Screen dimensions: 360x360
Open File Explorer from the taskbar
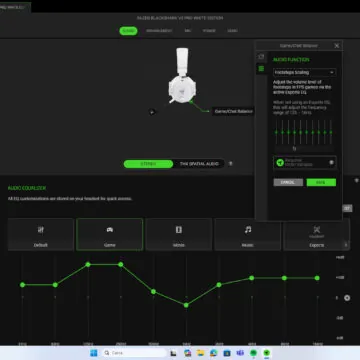200,353
